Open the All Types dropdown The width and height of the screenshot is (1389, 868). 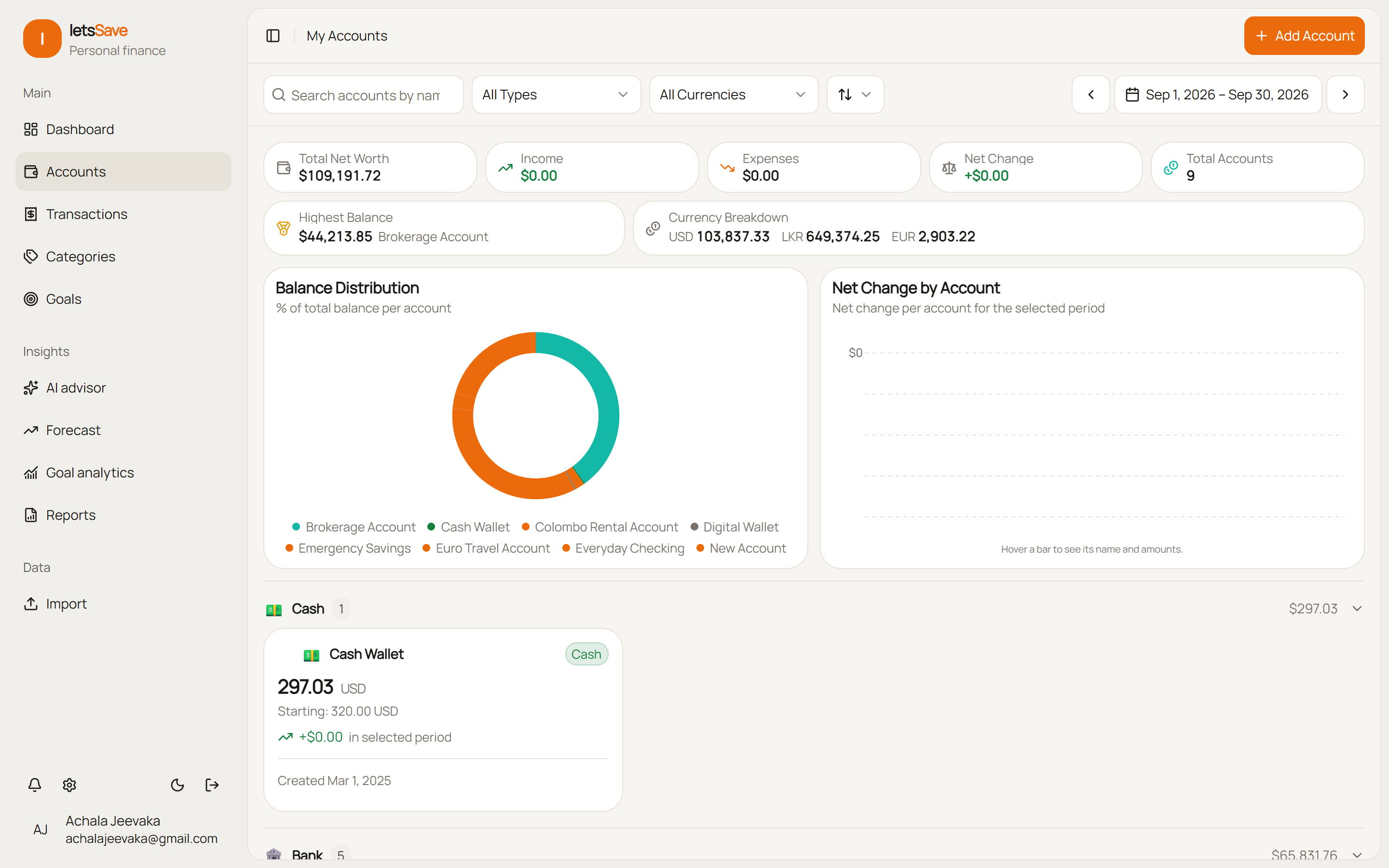click(x=556, y=95)
